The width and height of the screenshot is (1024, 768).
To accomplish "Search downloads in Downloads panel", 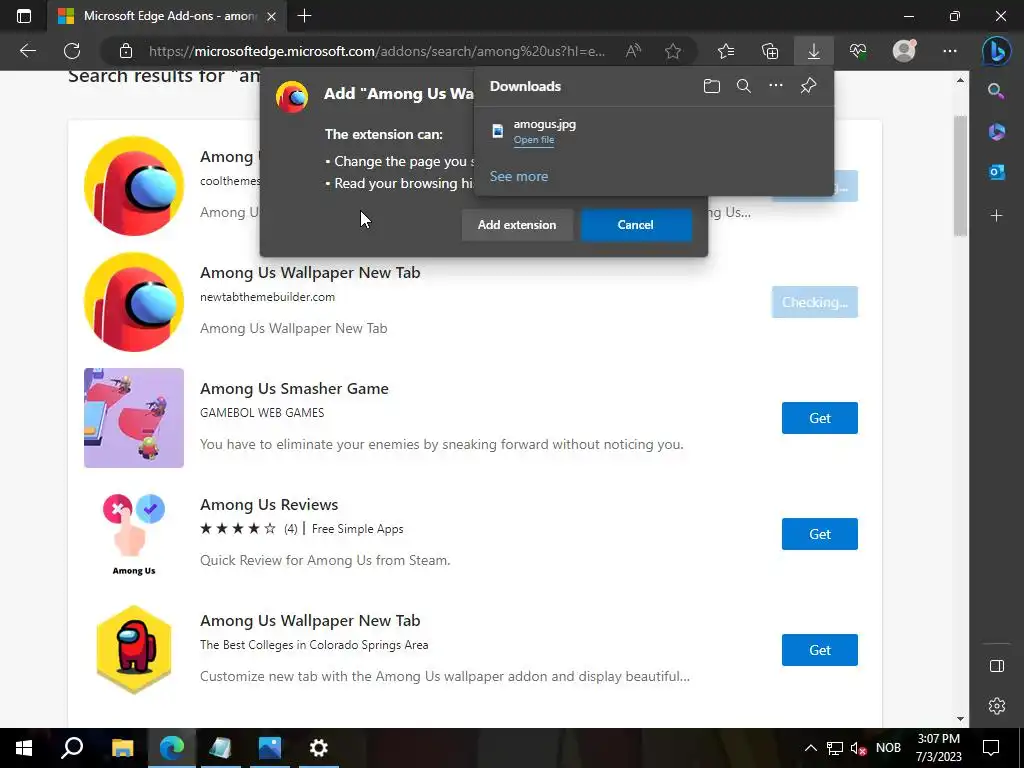I will (x=744, y=86).
